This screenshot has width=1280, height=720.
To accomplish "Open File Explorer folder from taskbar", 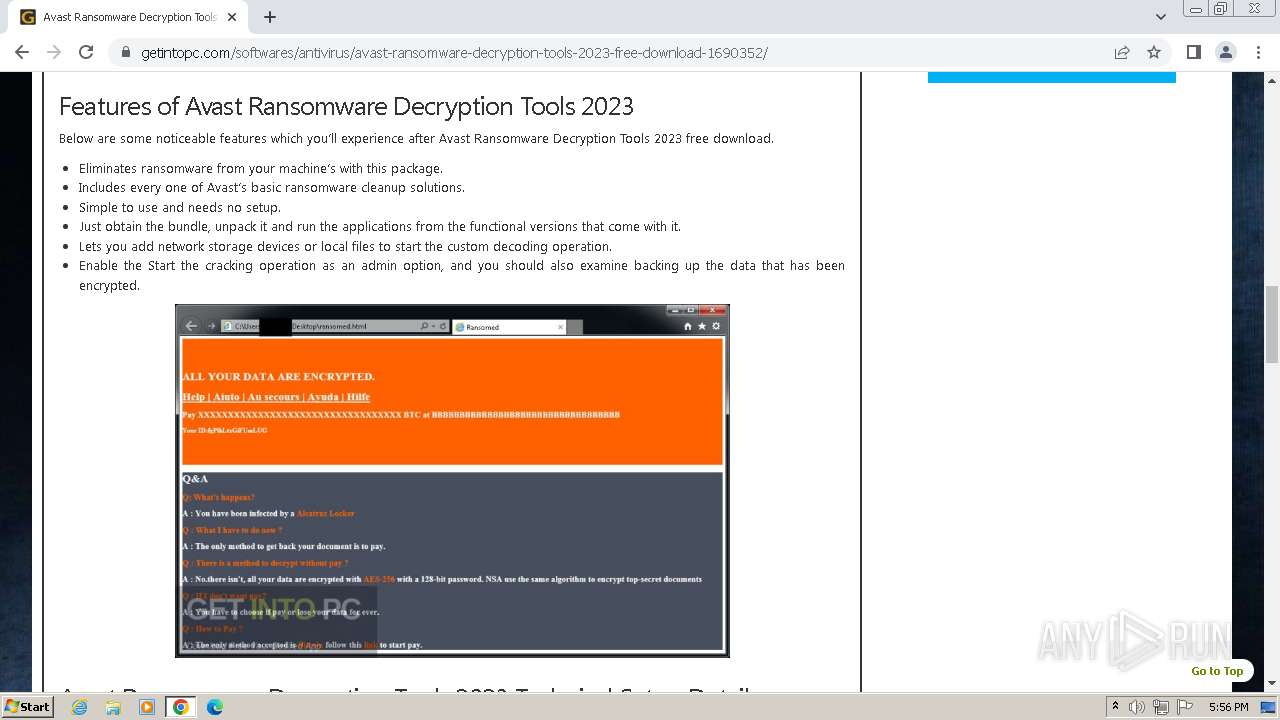I will (113, 707).
